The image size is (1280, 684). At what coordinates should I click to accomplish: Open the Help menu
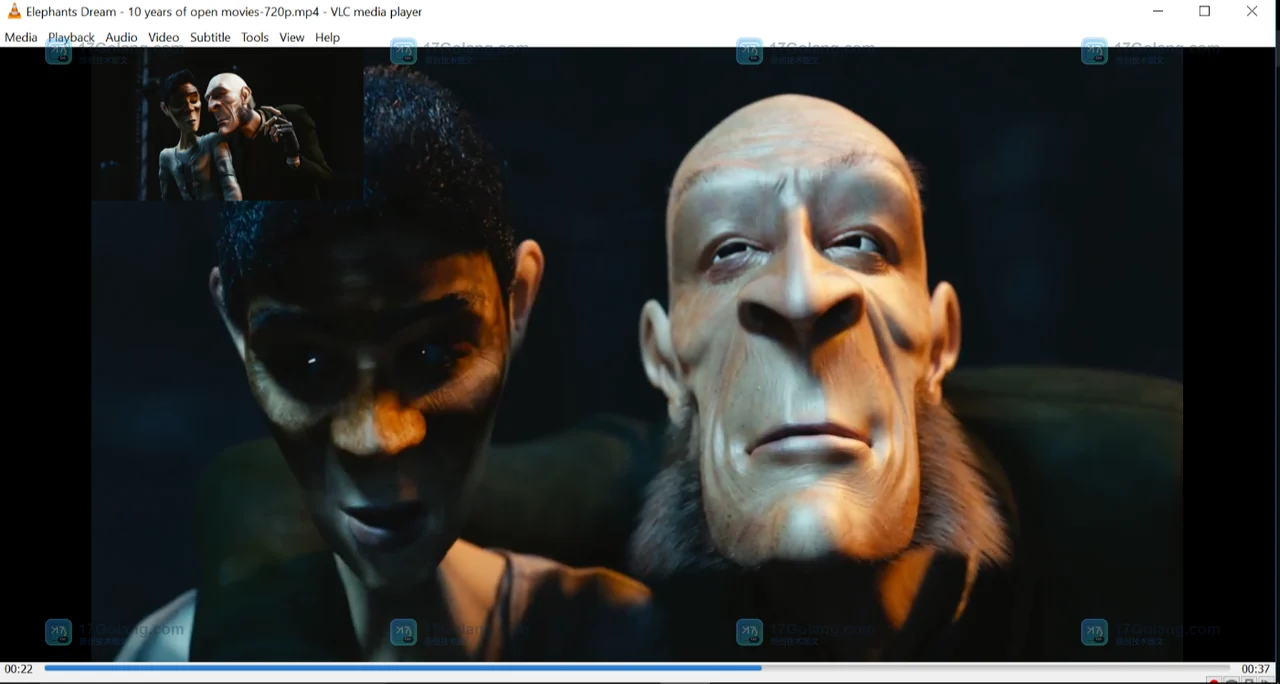[327, 37]
